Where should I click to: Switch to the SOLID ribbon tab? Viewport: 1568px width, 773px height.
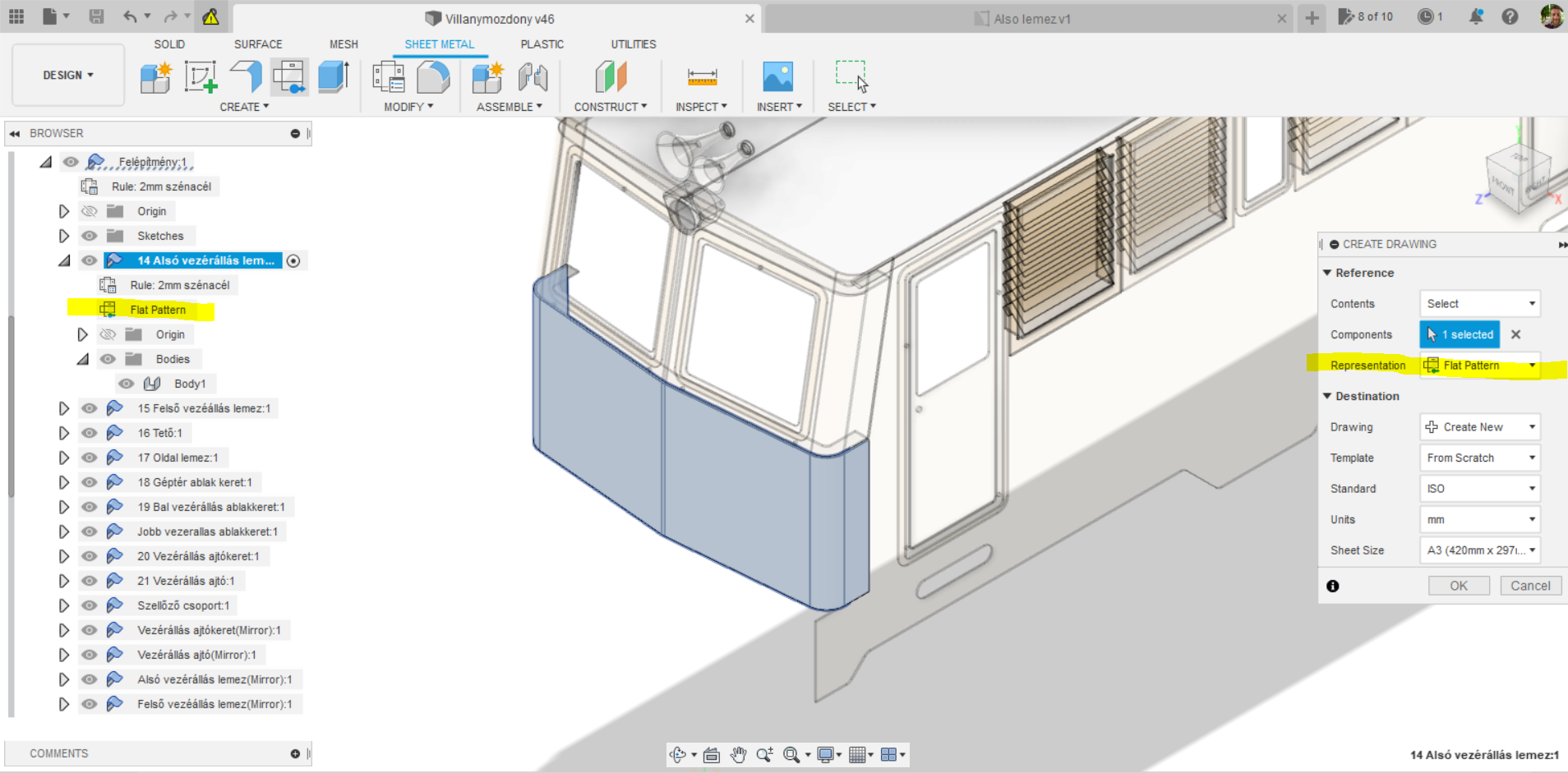pyautogui.click(x=169, y=44)
